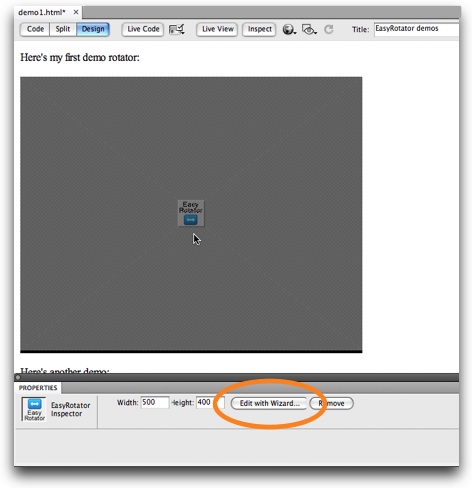Click the Refresh Design View icon
The height and width of the screenshot is (488, 472).
(x=329, y=29)
